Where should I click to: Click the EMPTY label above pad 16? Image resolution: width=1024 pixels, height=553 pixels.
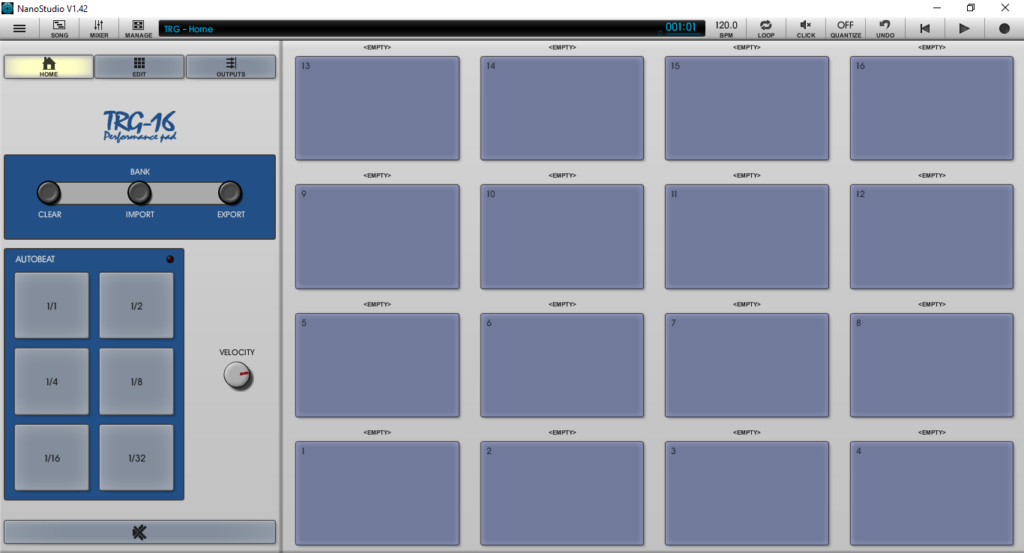point(932,47)
